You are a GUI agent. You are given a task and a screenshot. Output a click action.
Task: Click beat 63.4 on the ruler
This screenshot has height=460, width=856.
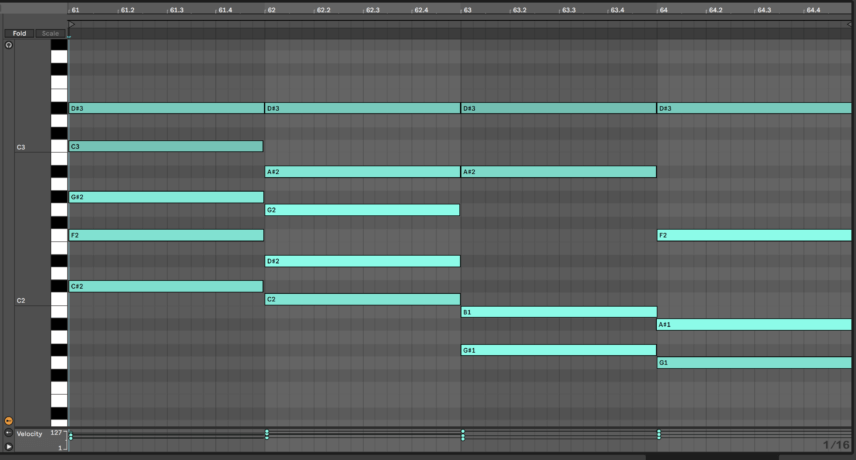[617, 10]
